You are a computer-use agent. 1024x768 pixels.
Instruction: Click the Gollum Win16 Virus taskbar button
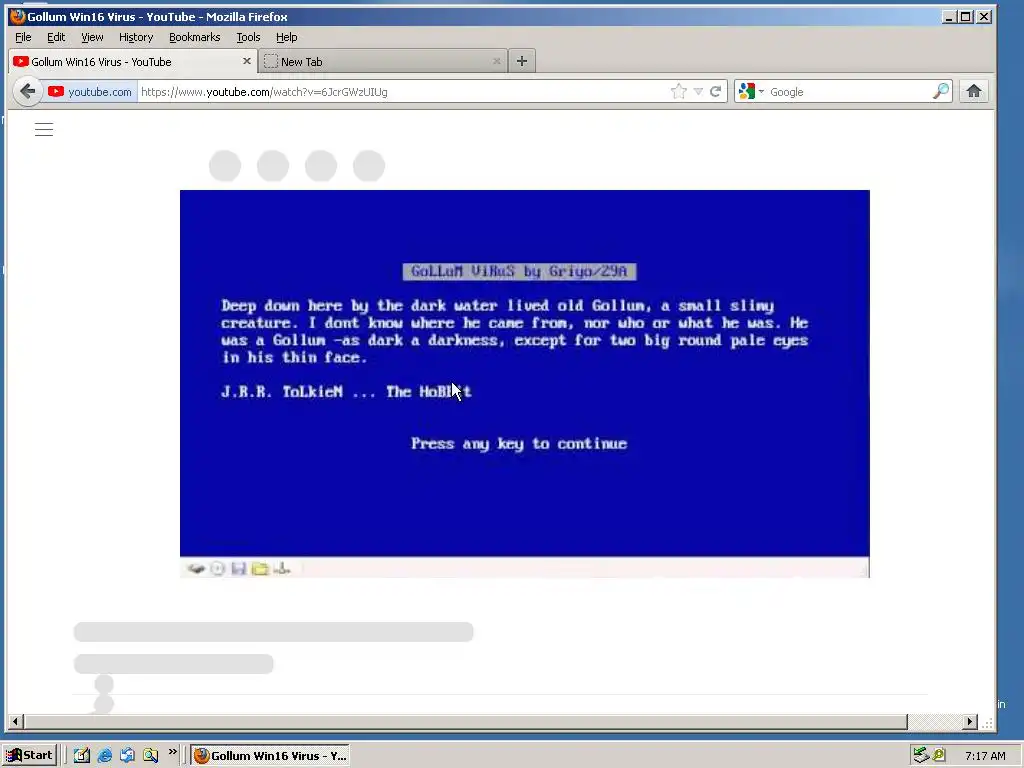pyautogui.click(x=270, y=756)
